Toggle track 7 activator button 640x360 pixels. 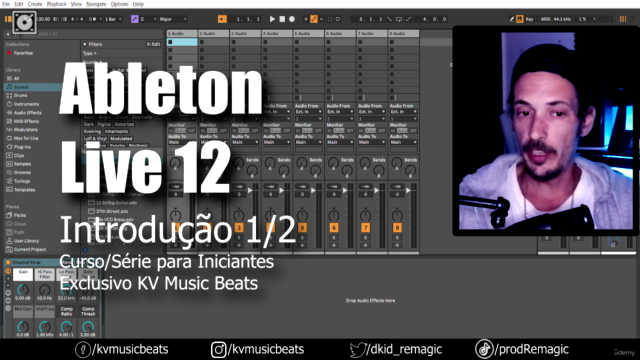point(365,228)
